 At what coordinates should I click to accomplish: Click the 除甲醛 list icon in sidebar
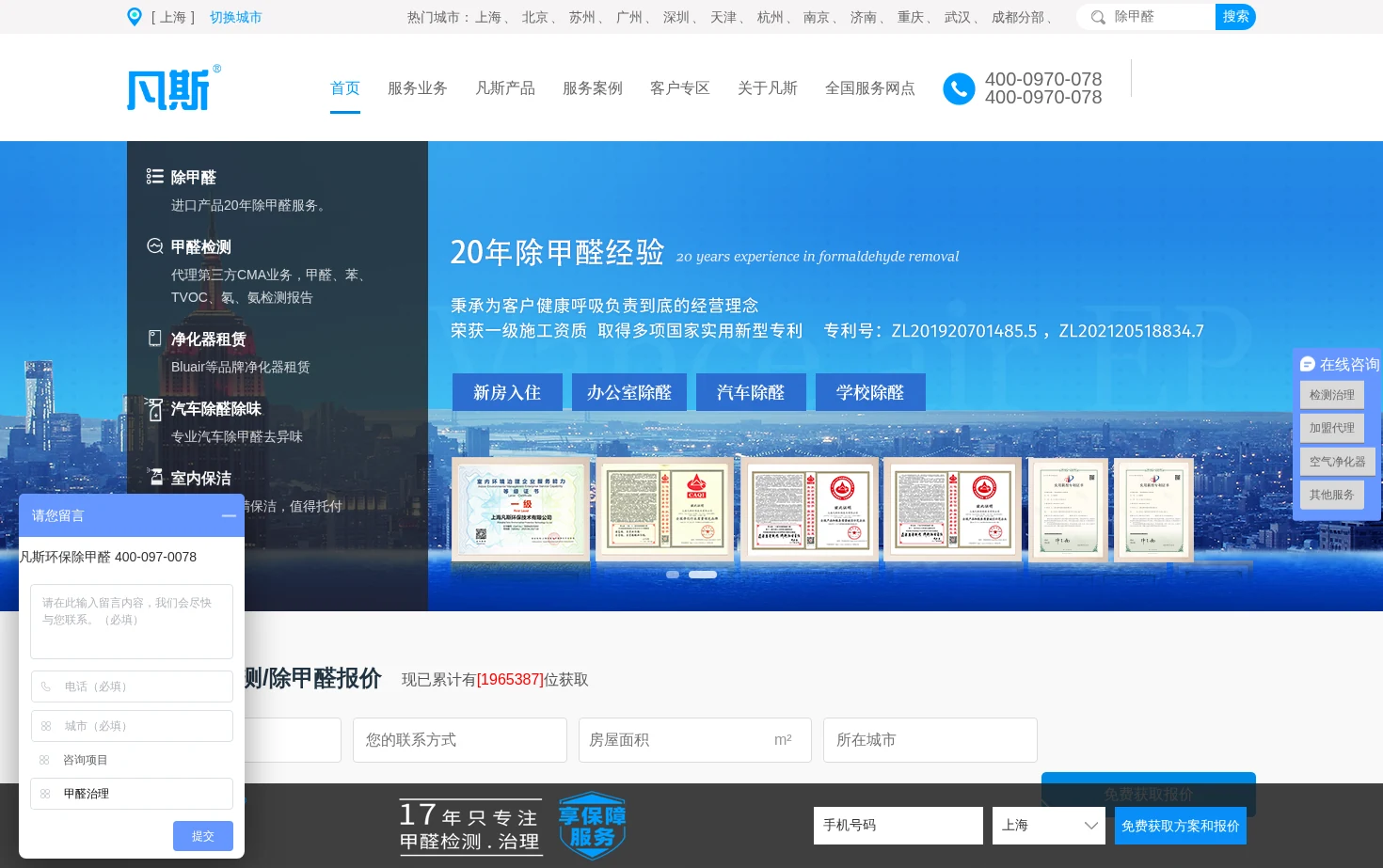click(155, 176)
